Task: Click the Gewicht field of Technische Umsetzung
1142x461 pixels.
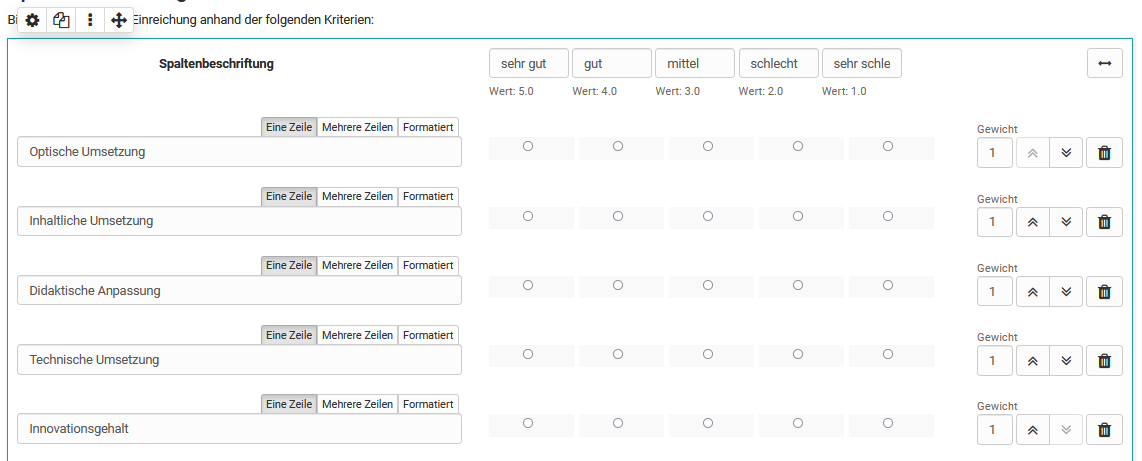Action: (995, 360)
